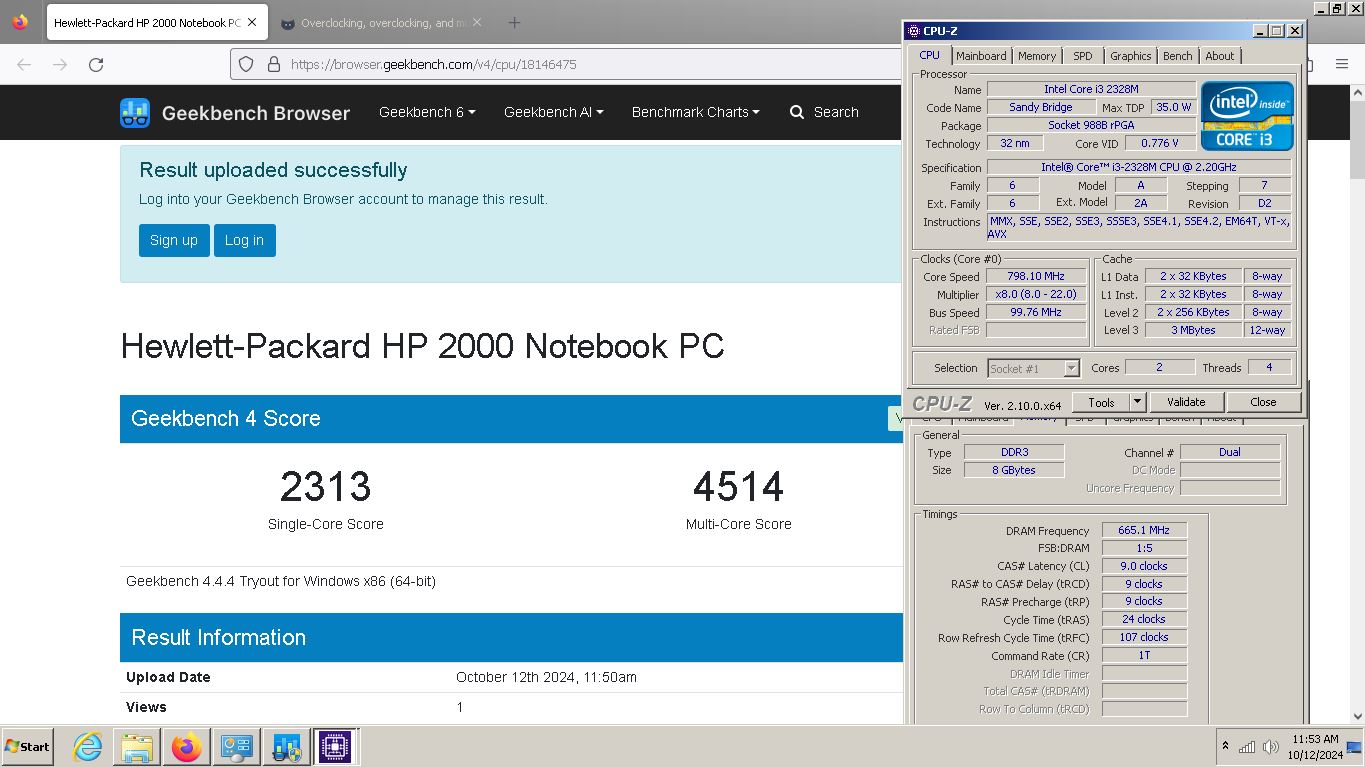The height and width of the screenshot is (767, 1365).
Task: Click the volume speaker tray icon
Action: pos(1271,746)
